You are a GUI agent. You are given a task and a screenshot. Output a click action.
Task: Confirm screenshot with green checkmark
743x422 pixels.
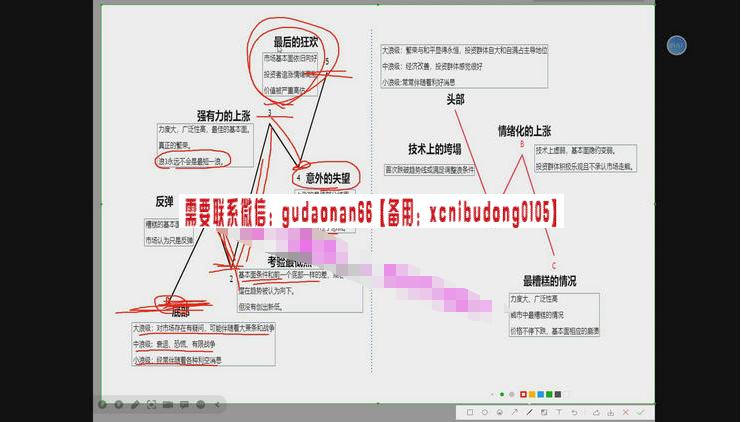point(640,412)
